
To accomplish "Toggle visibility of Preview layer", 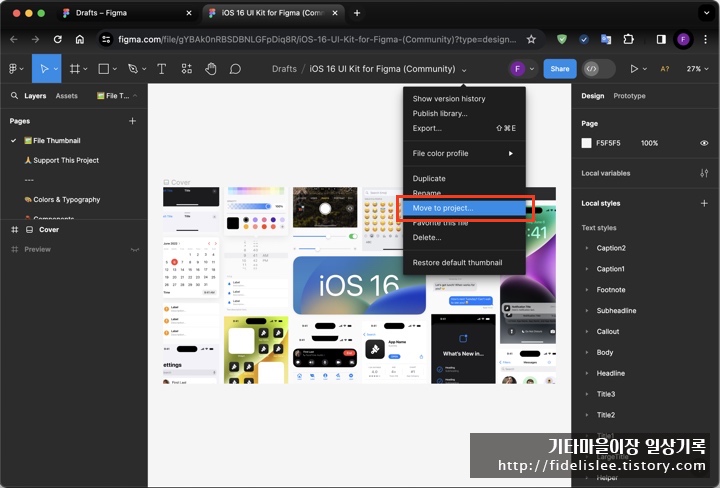I will tap(135, 249).
